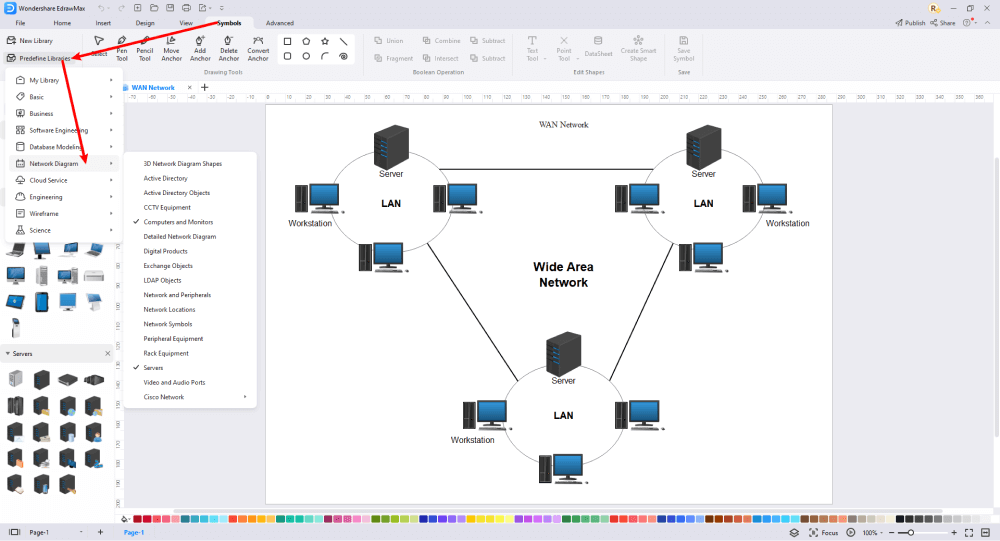Click the undo arrow in title bar
1000x541 pixels.
(x=101, y=8)
